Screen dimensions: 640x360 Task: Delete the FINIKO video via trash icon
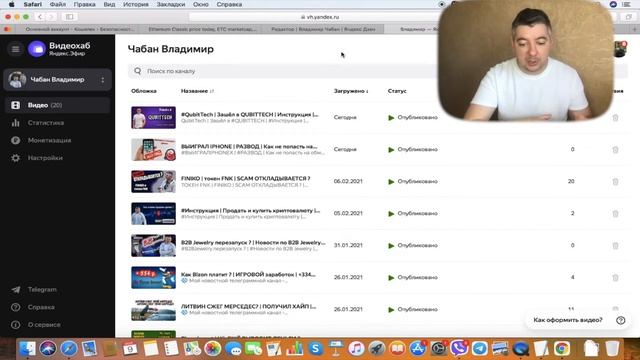coord(615,181)
